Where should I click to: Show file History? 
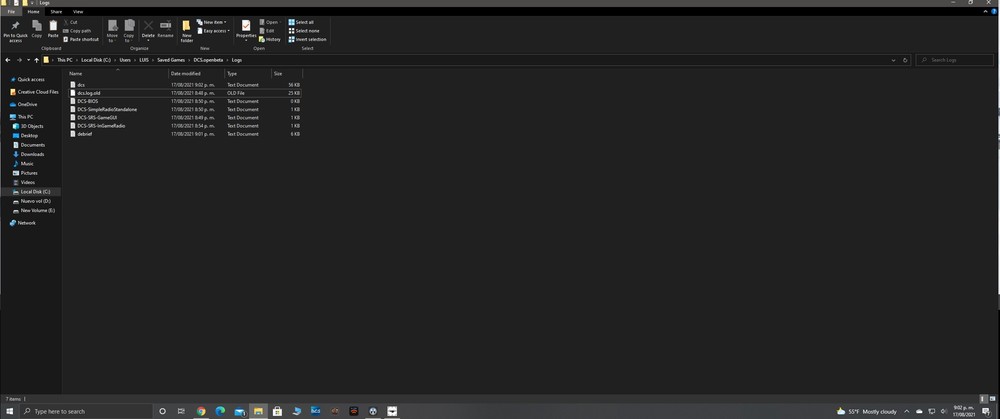(x=270, y=40)
